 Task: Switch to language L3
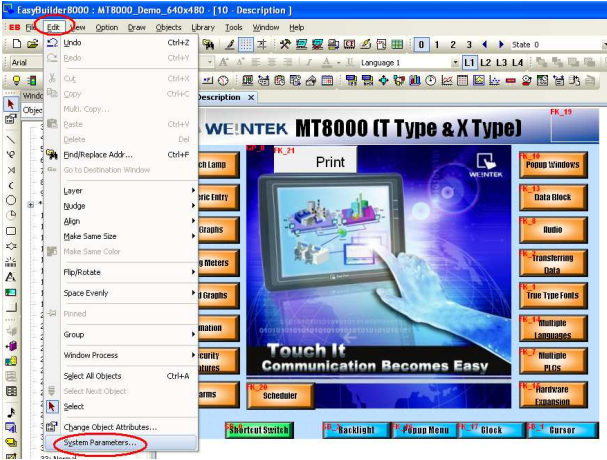pos(501,62)
